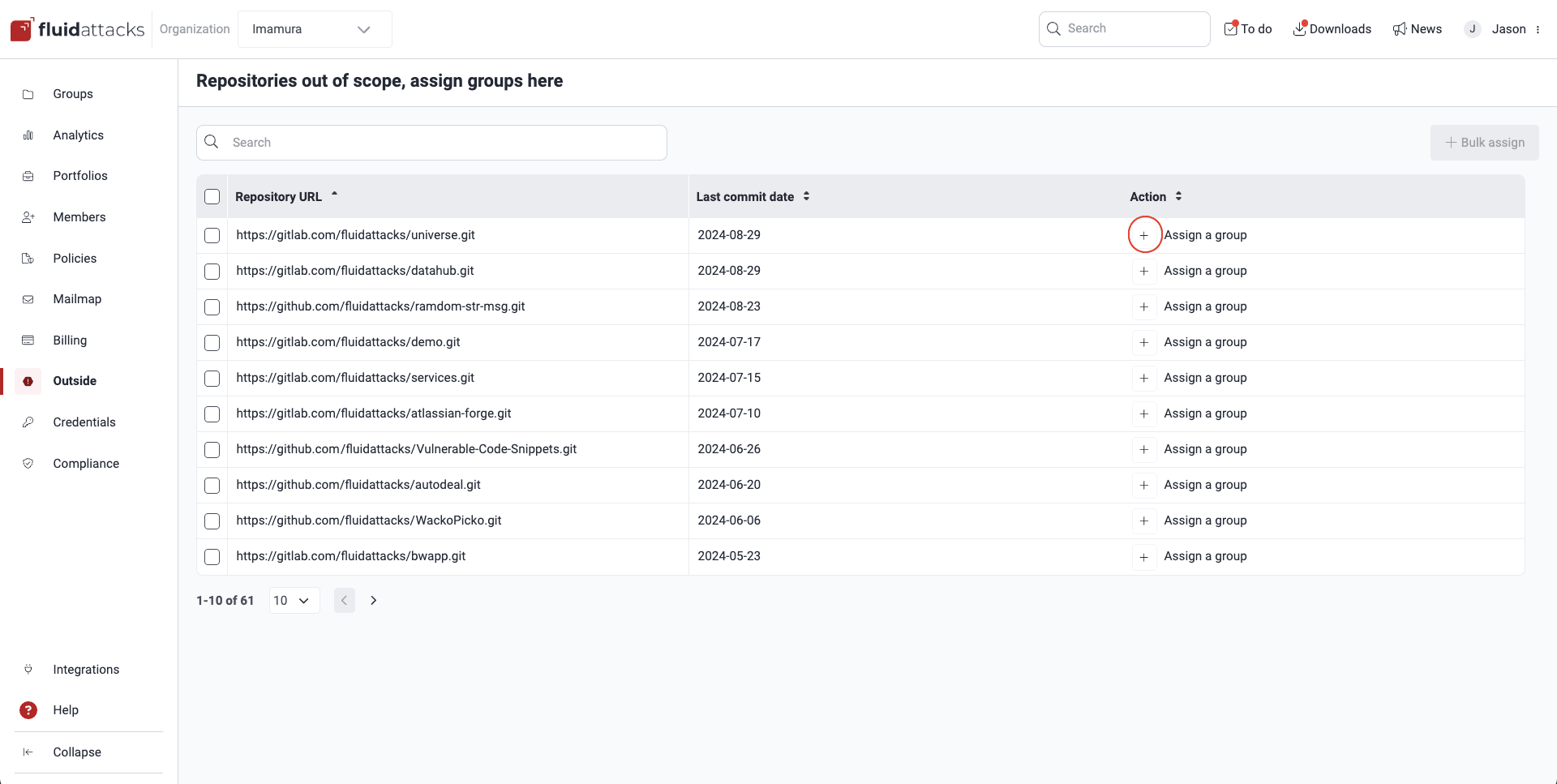Screen dimensions: 1557x784
Task: Click the top global Search field
Action: 1124,29
